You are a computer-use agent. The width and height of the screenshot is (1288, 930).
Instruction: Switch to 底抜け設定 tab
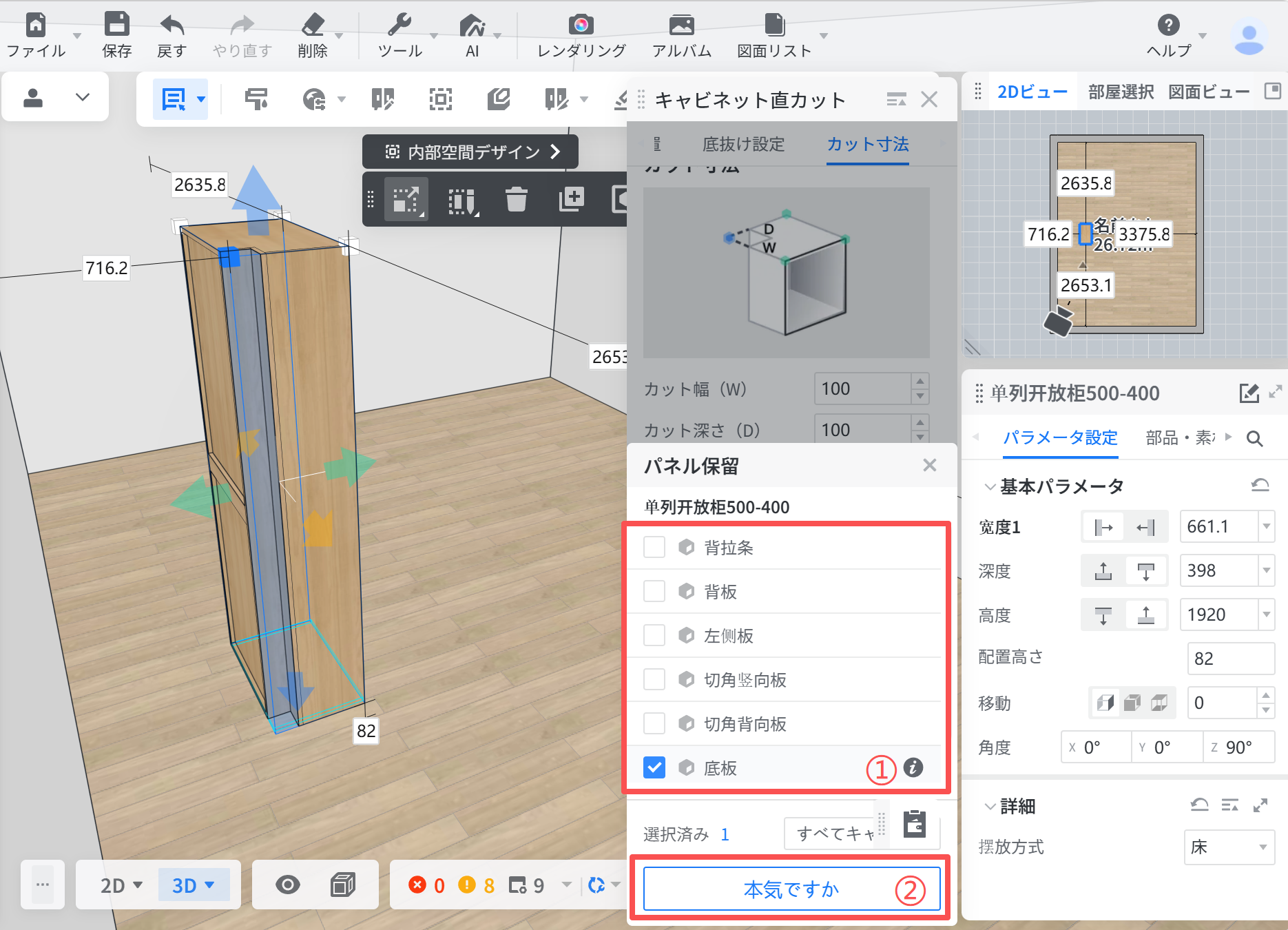coord(743,144)
